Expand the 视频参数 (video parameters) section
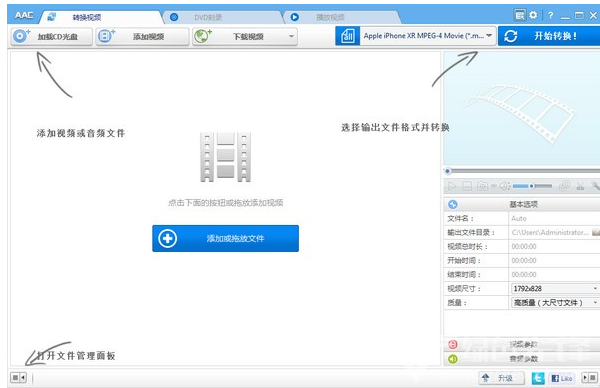Screen dimensions: 600x388 click(x=522, y=344)
